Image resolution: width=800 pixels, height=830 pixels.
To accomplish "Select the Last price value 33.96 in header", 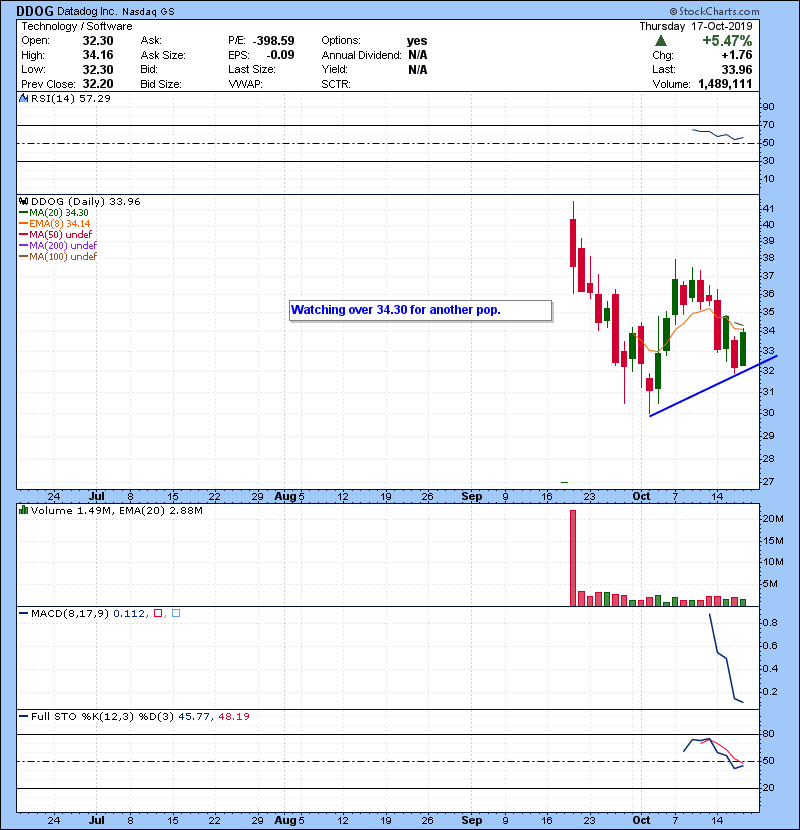I will click(736, 69).
